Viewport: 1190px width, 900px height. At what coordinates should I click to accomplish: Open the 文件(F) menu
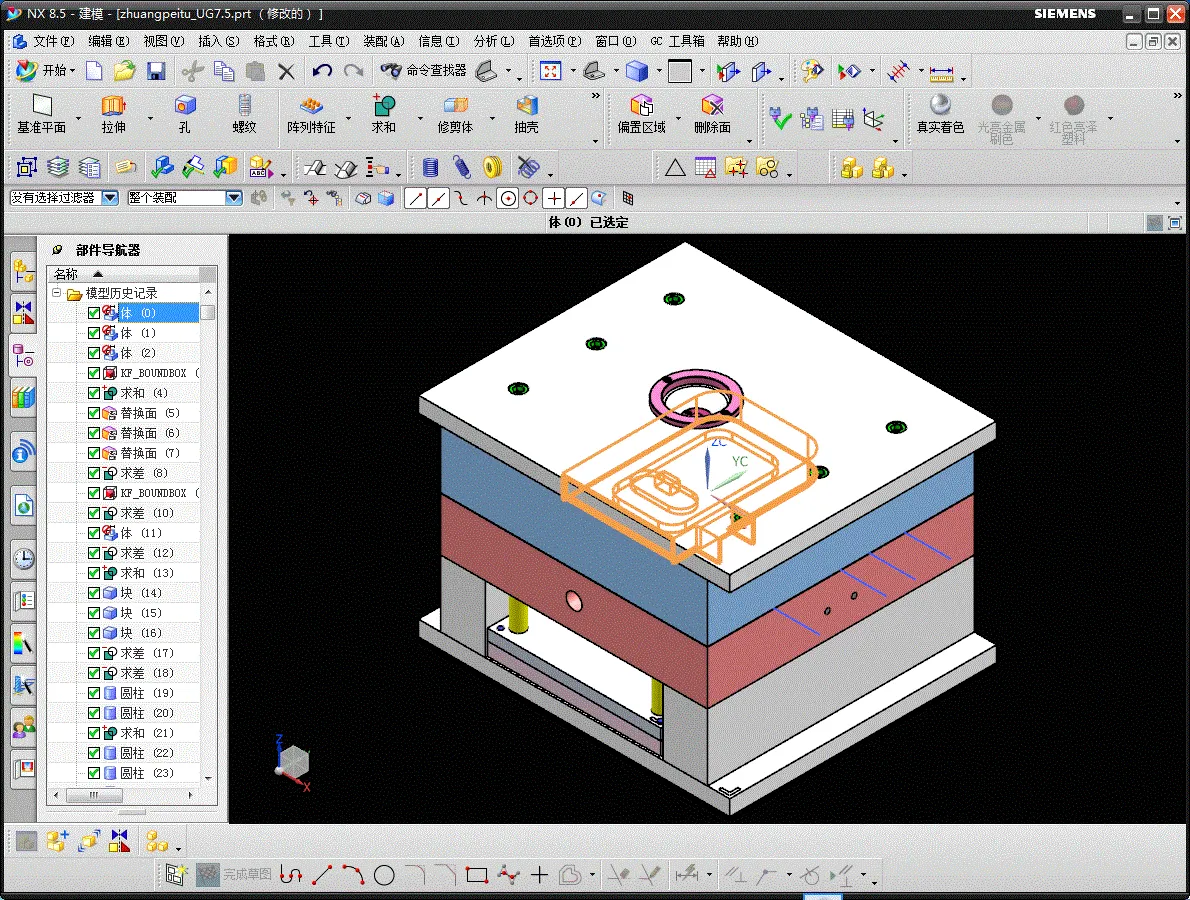[53, 41]
